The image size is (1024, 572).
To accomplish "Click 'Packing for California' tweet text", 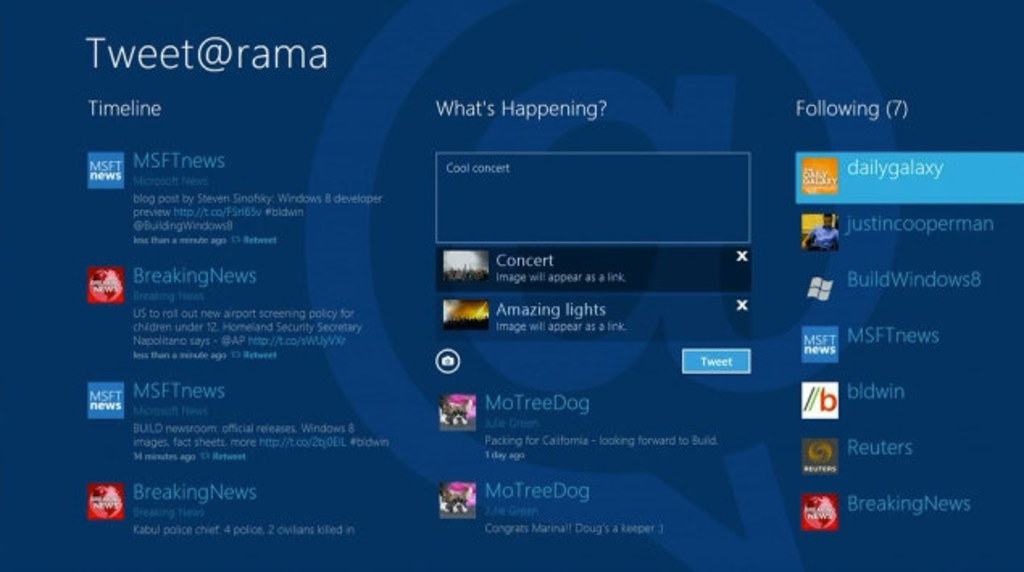I will pos(601,441).
